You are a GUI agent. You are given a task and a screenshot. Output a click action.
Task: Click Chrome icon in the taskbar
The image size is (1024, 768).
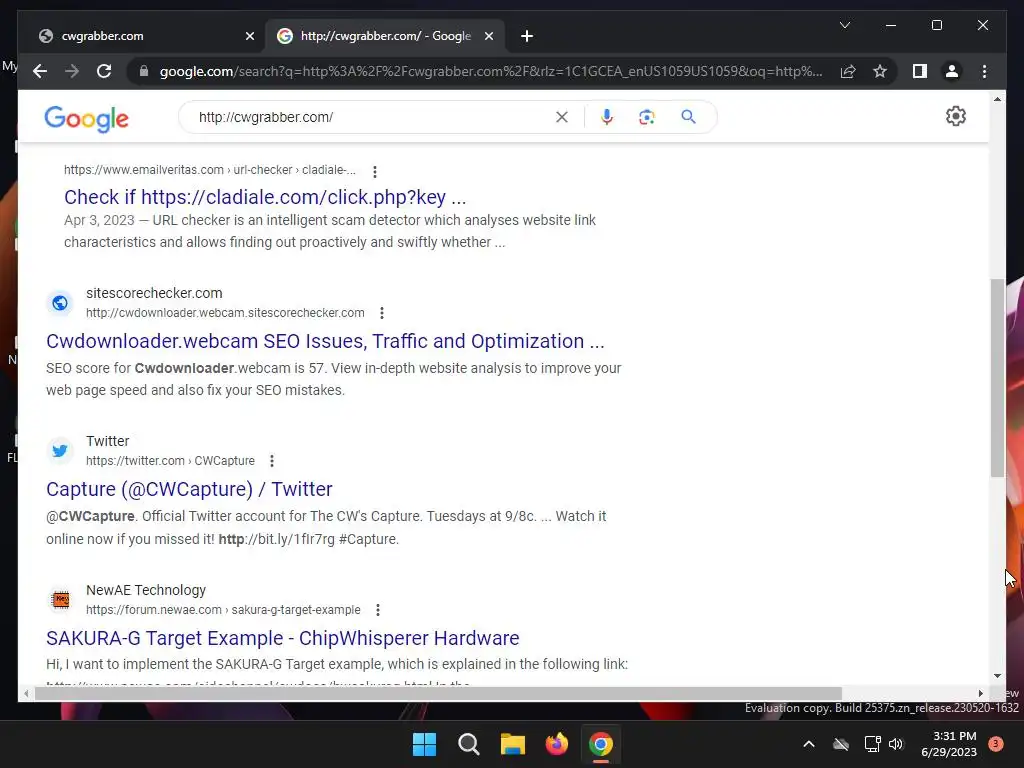[x=601, y=744]
